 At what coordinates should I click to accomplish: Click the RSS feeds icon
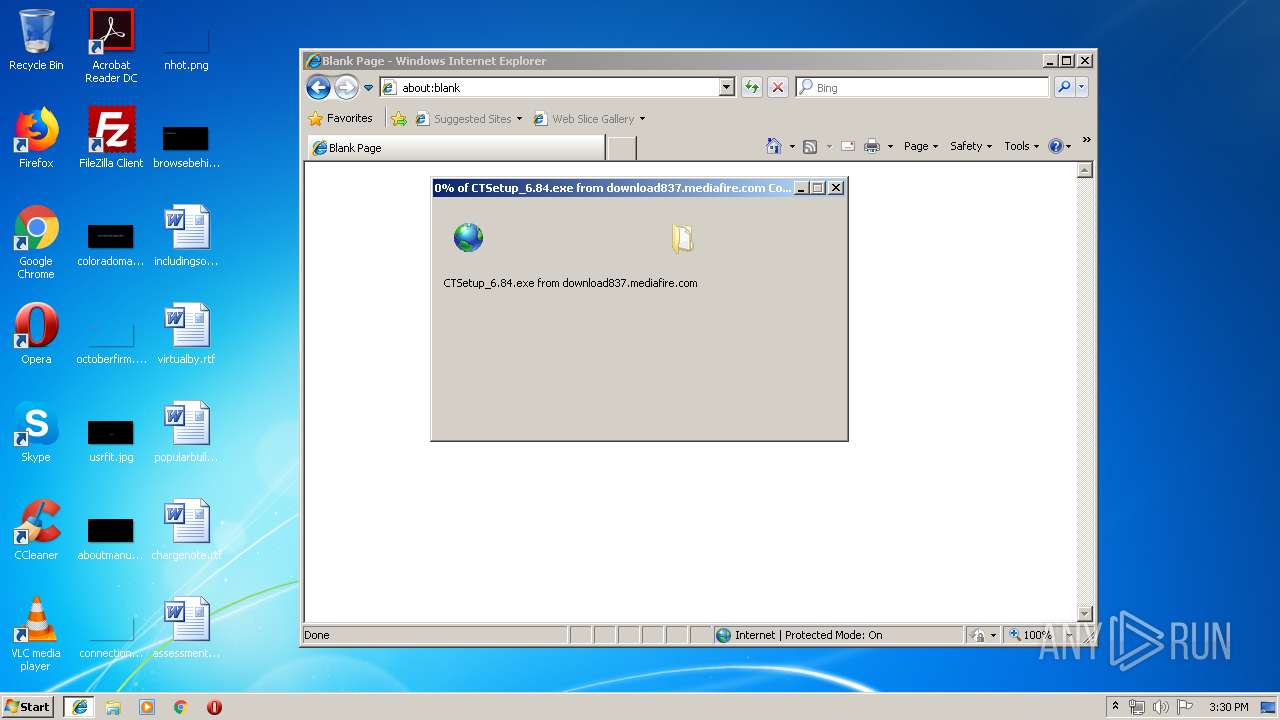point(810,146)
